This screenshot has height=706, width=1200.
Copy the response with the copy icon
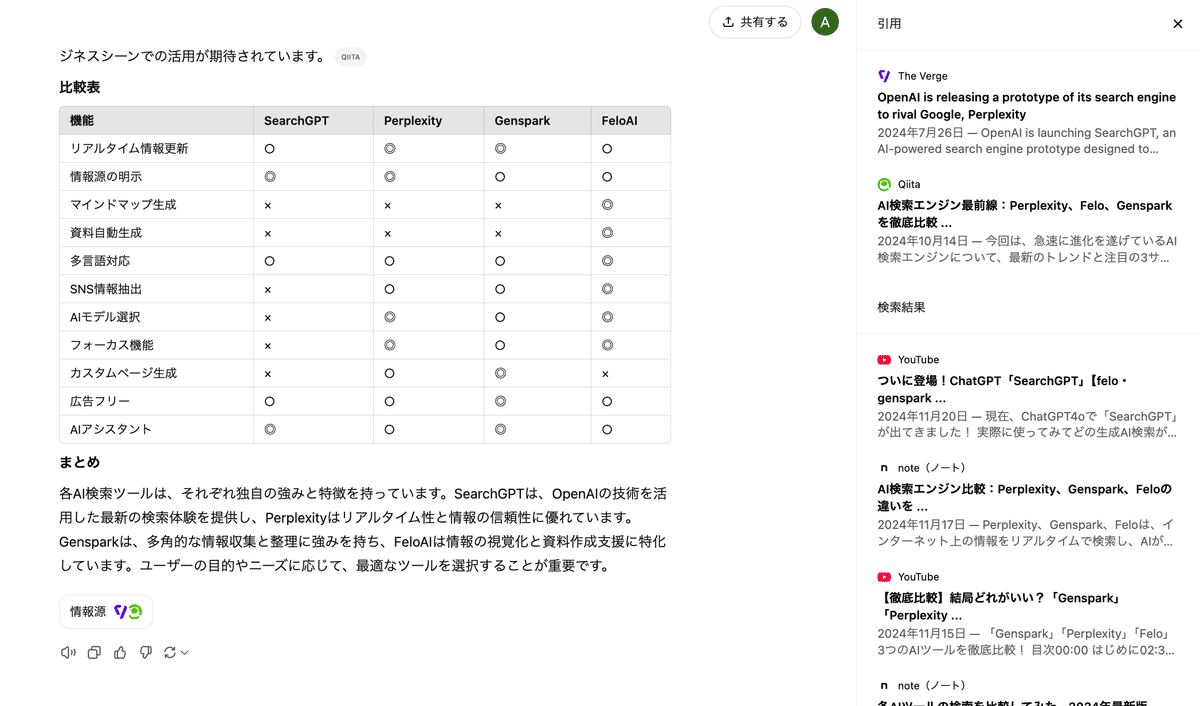pos(94,653)
